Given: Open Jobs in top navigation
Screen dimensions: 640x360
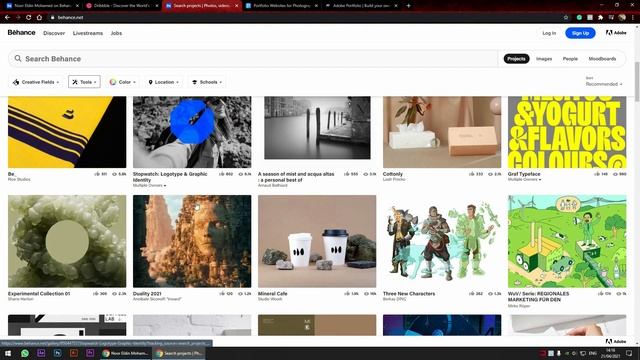Looking at the screenshot, I should point(116,33).
